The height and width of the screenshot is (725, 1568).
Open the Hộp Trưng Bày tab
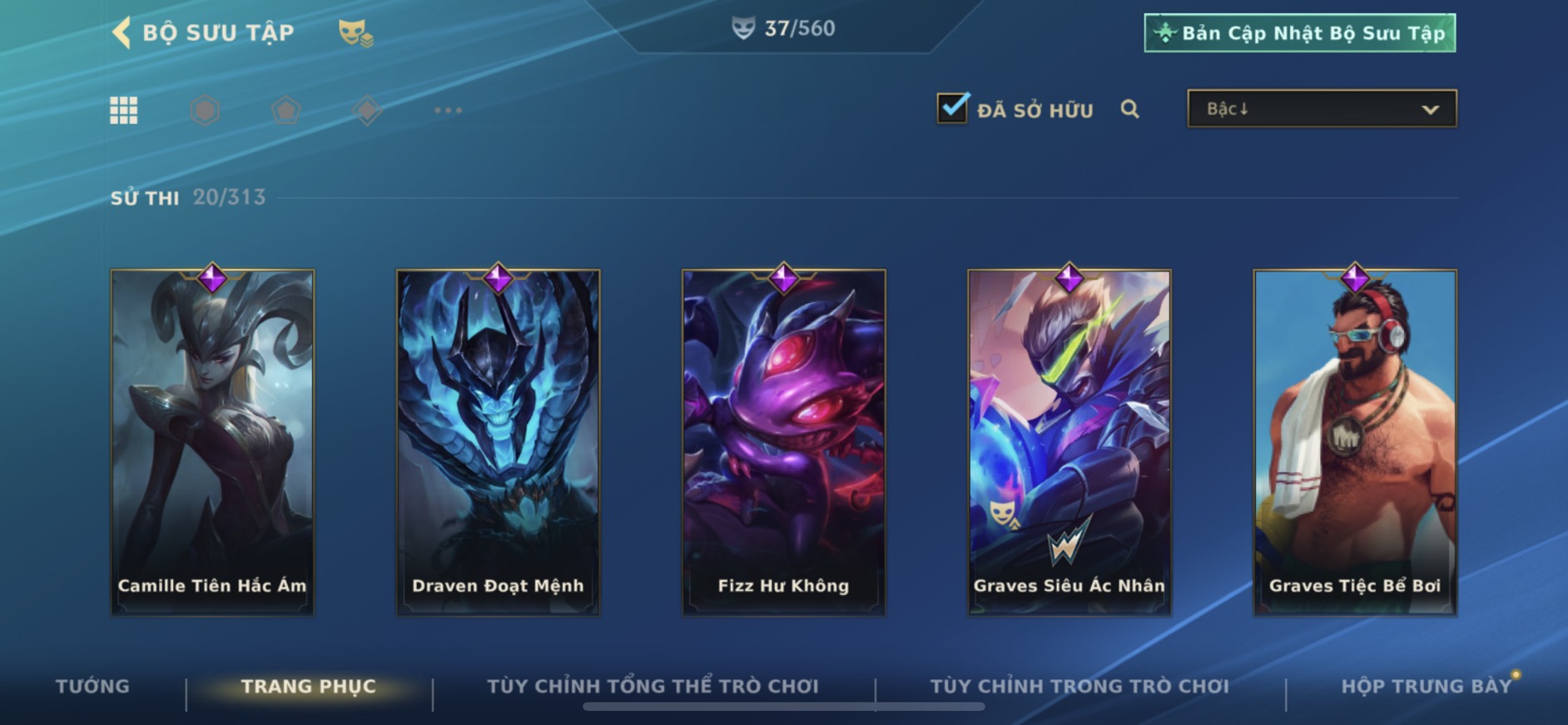pos(1426,687)
